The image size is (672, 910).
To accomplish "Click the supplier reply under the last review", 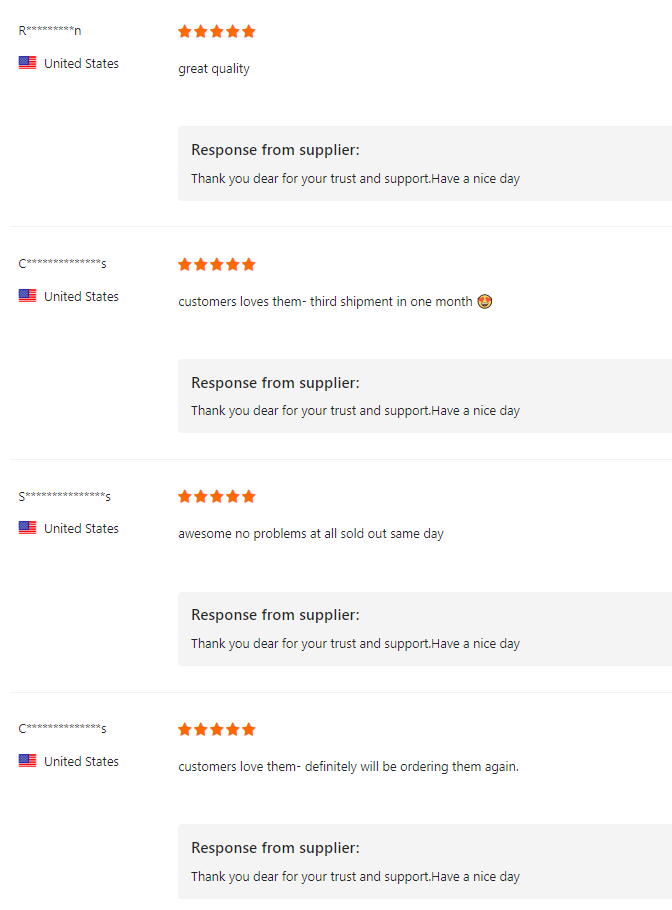I will point(356,876).
